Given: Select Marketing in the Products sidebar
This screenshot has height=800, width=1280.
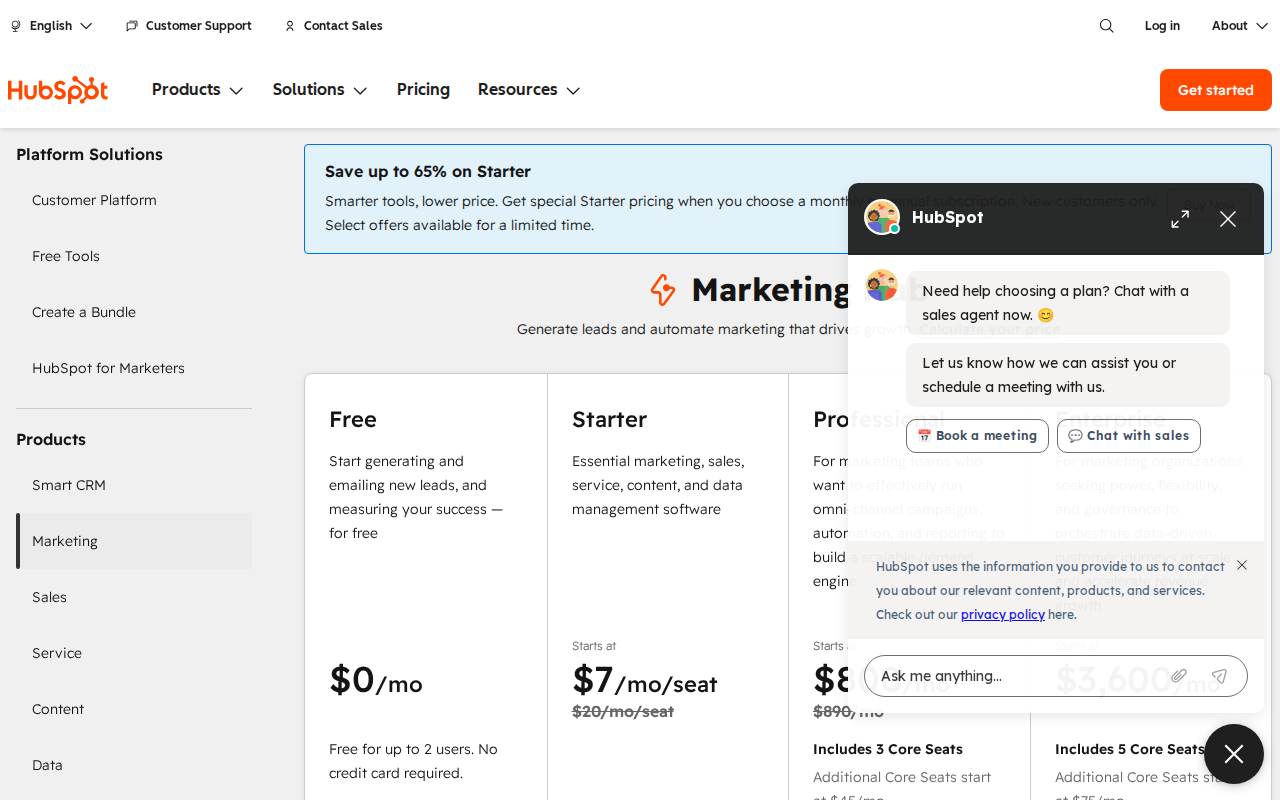Looking at the screenshot, I should click(134, 541).
